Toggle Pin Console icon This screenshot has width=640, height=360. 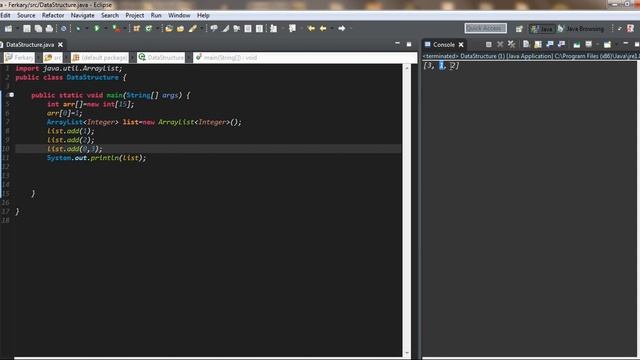tap(577, 44)
